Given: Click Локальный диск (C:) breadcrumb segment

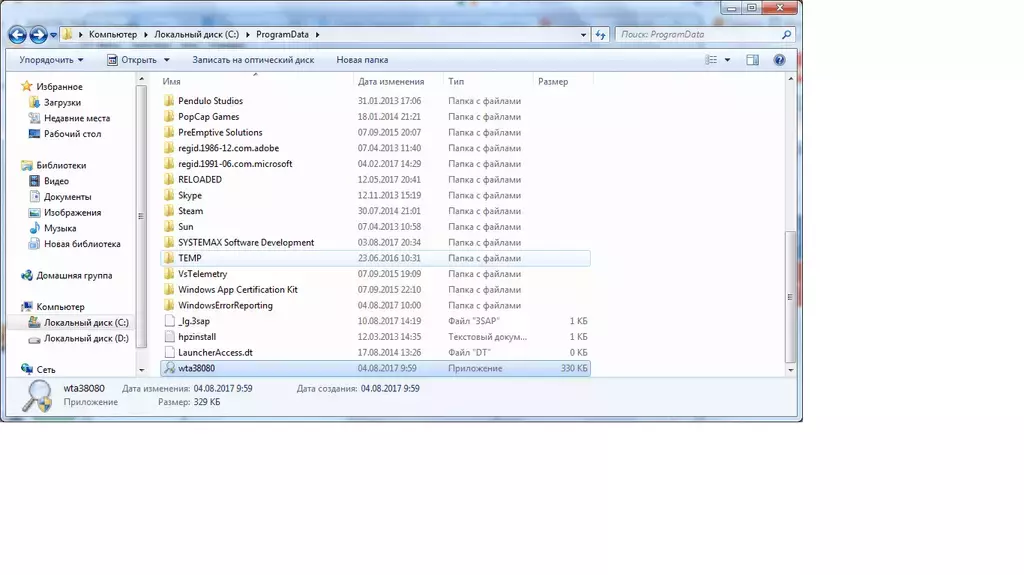Looking at the screenshot, I should point(197,35).
